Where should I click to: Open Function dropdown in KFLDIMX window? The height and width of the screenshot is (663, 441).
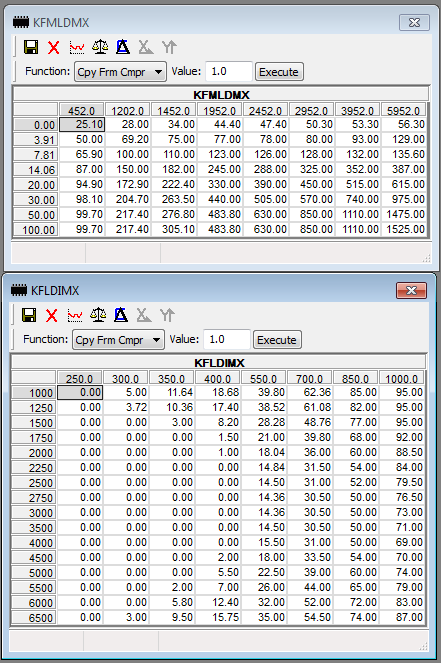[118, 340]
